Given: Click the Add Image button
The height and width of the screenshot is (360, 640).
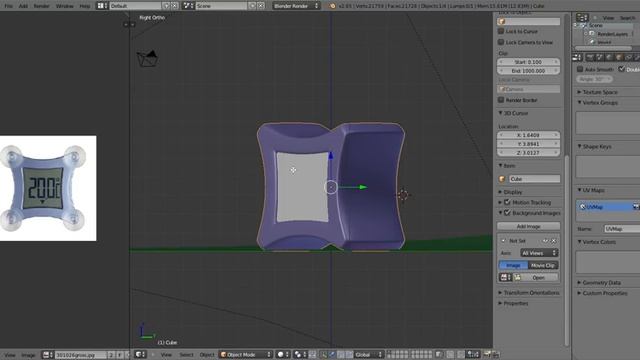Looking at the screenshot, I should pos(529,226).
